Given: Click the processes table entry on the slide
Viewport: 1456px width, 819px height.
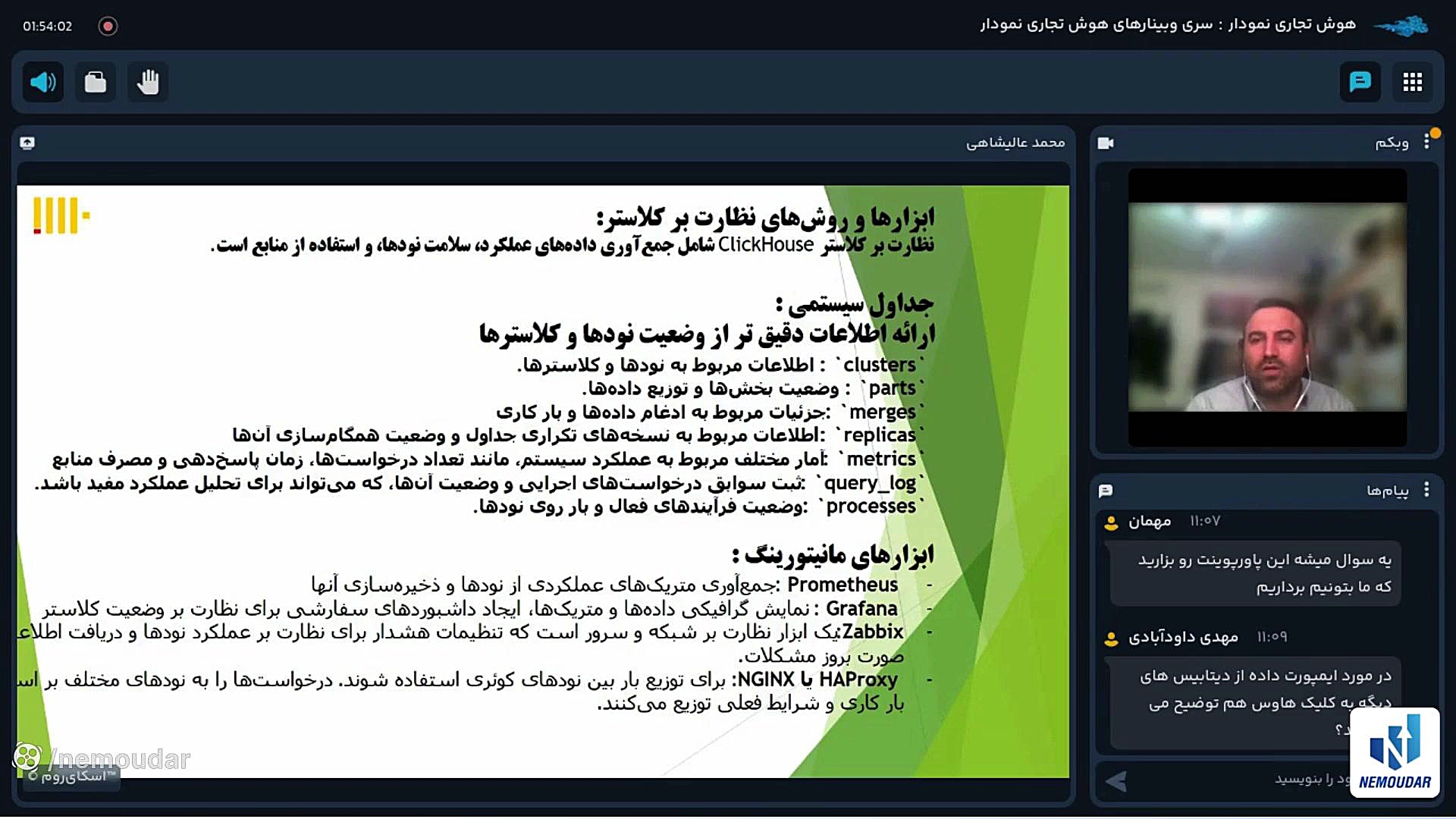Looking at the screenshot, I should [x=699, y=507].
